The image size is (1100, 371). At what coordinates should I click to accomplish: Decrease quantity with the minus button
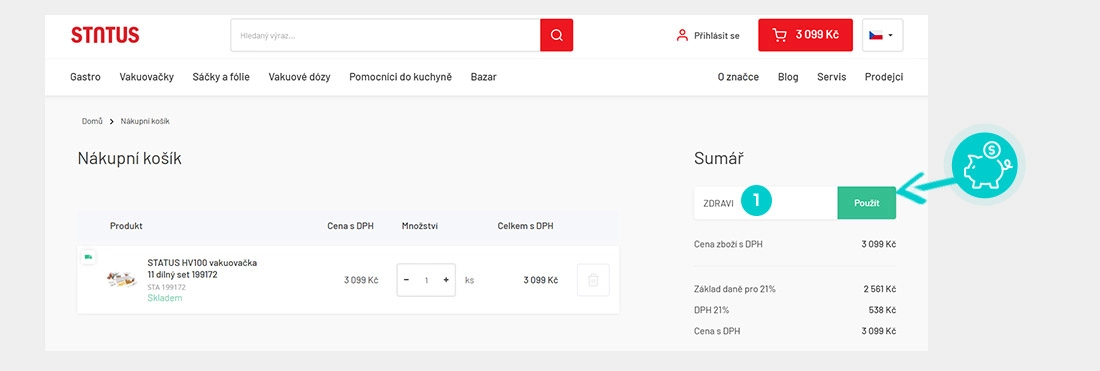coord(407,280)
